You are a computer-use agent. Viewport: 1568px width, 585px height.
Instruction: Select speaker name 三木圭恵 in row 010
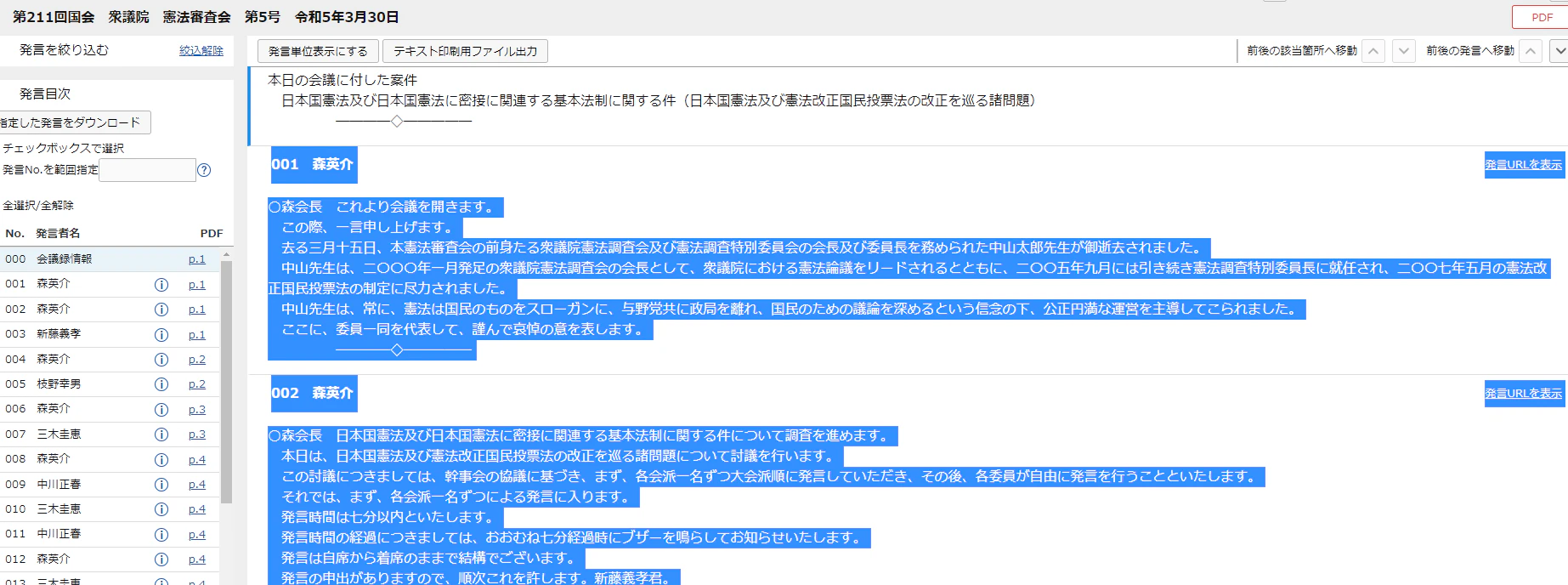click(59, 509)
